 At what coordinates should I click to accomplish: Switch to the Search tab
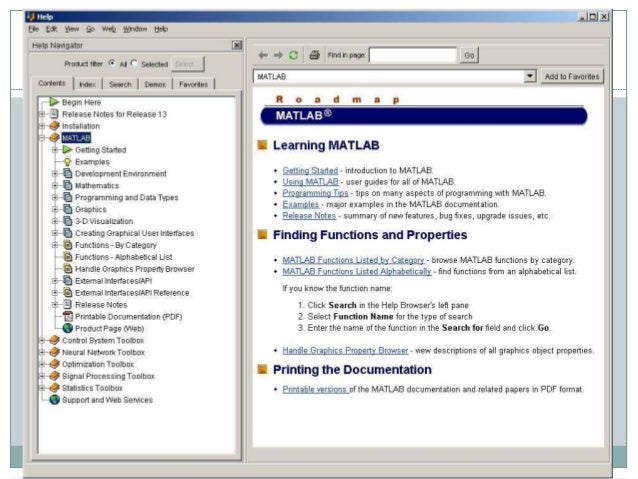point(120,84)
